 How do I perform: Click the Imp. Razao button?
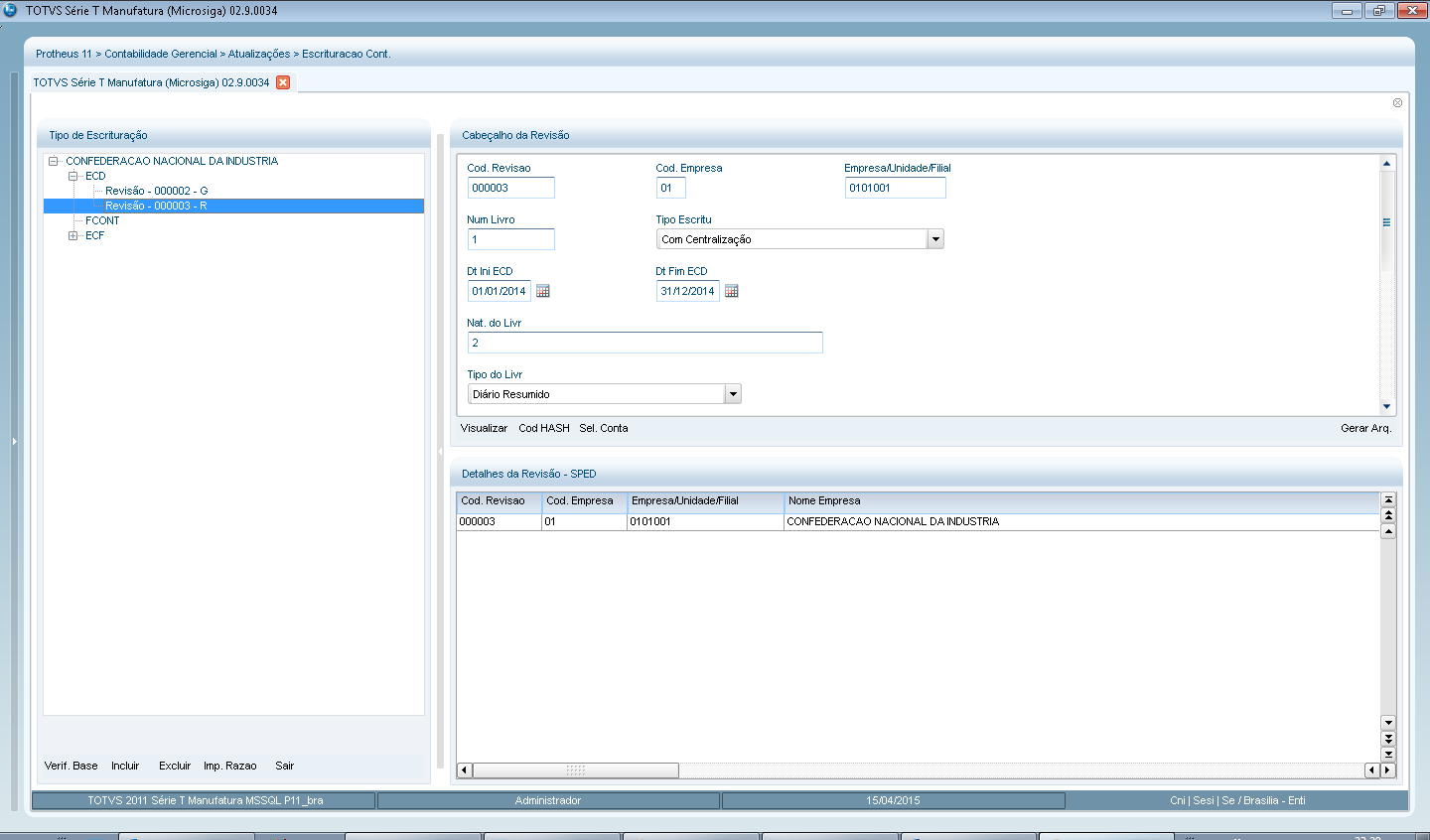click(x=230, y=766)
